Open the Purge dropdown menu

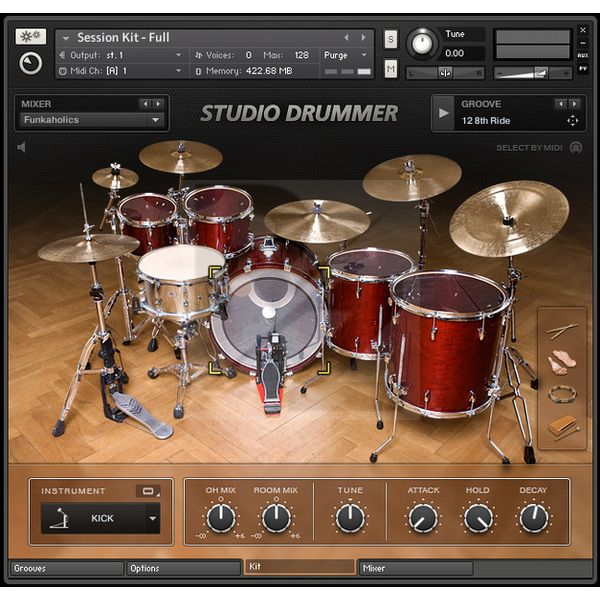click(x=346, y=55)
